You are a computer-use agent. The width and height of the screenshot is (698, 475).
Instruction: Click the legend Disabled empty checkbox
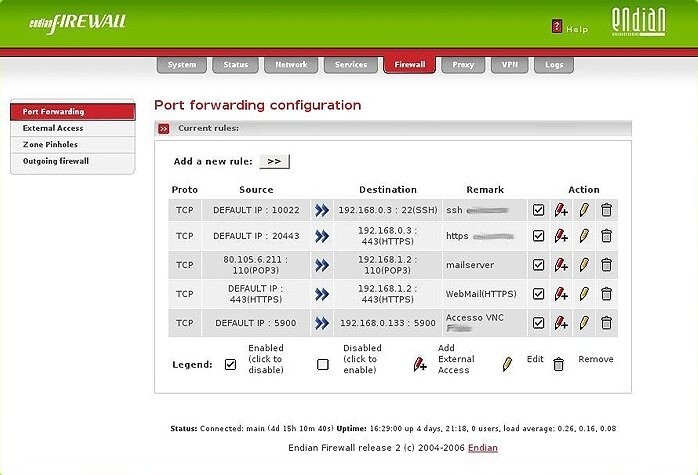[323, 365]
